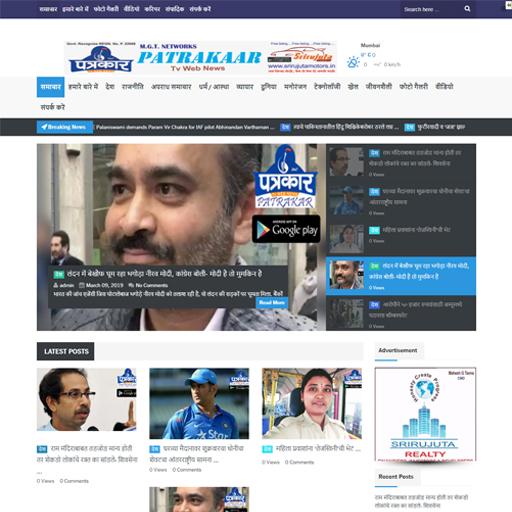Open टेक्नोलॉजी in the main navigation
This screenshot has height=512, width=512.
click(327, 87)
